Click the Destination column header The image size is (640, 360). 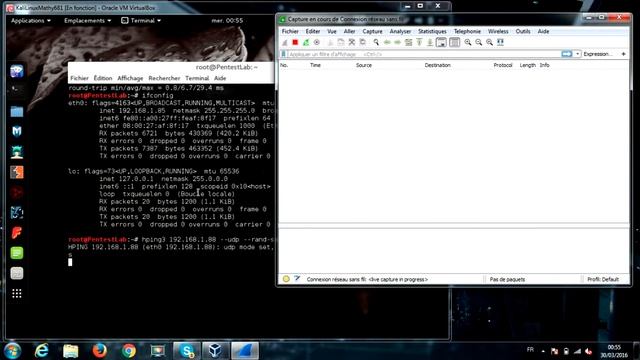(438, 65)
